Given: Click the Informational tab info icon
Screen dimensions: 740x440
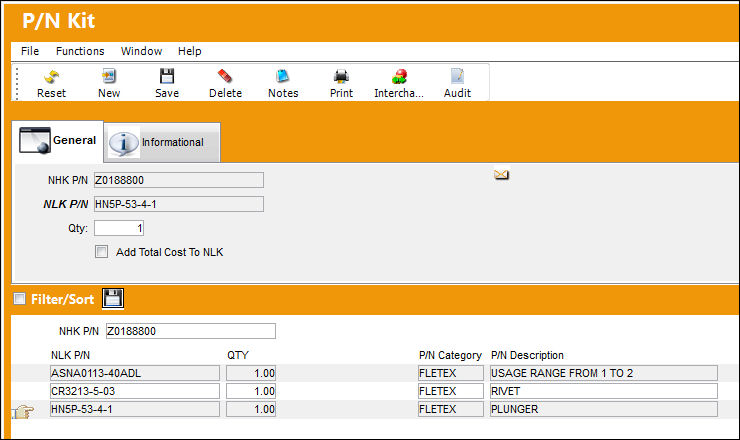Looking at the screenshot, I should pyautogui.click(x=124, y=142).
